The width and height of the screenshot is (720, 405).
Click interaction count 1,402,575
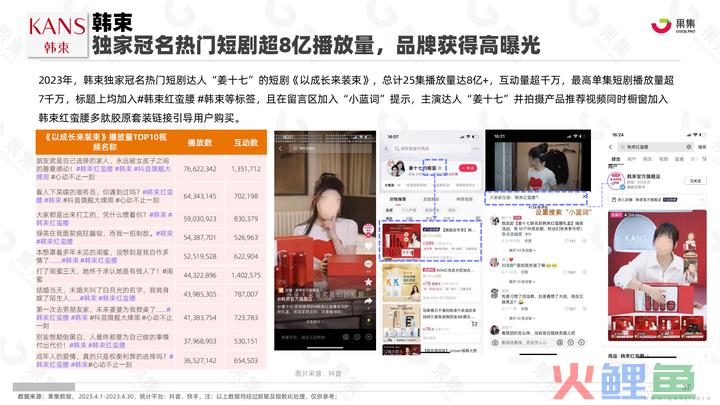click(x=246, y=275)
